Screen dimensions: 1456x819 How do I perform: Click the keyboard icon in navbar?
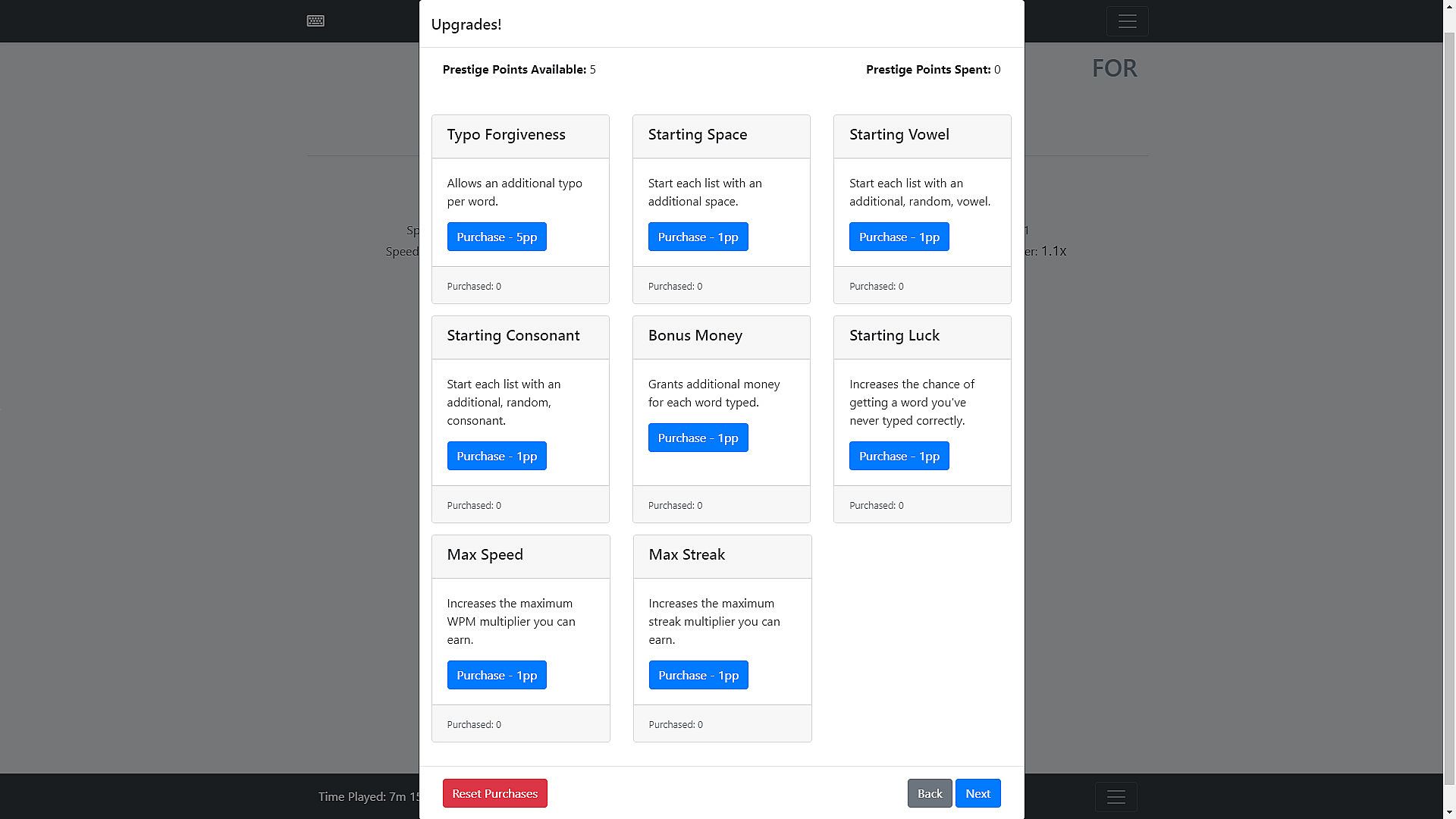pos(315,21)
